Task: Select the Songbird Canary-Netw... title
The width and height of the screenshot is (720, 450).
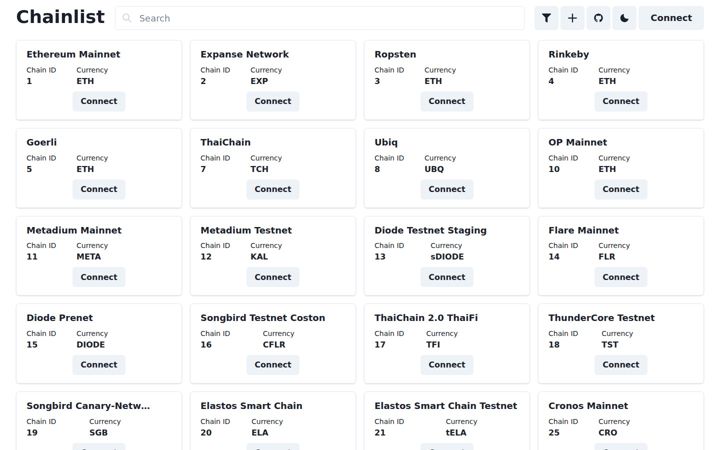Action: pos(88,406)
